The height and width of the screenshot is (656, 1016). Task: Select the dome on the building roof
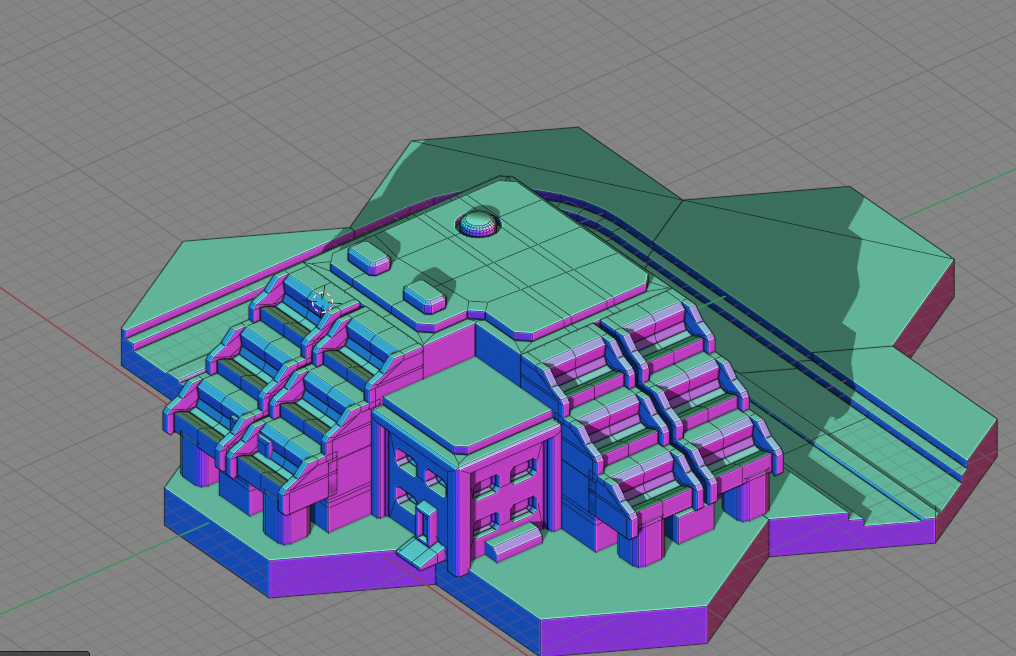(x=479, y=223)
